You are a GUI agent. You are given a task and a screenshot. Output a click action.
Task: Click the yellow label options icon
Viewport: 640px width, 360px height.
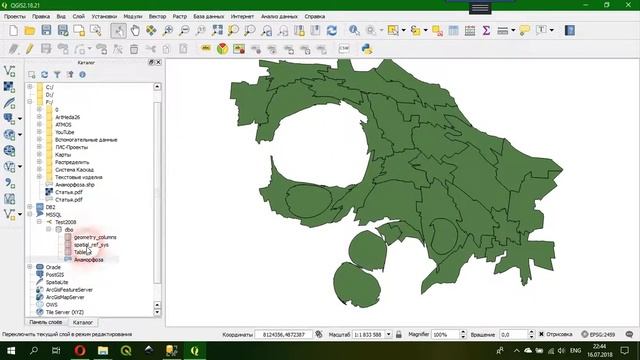click(206, 49)
